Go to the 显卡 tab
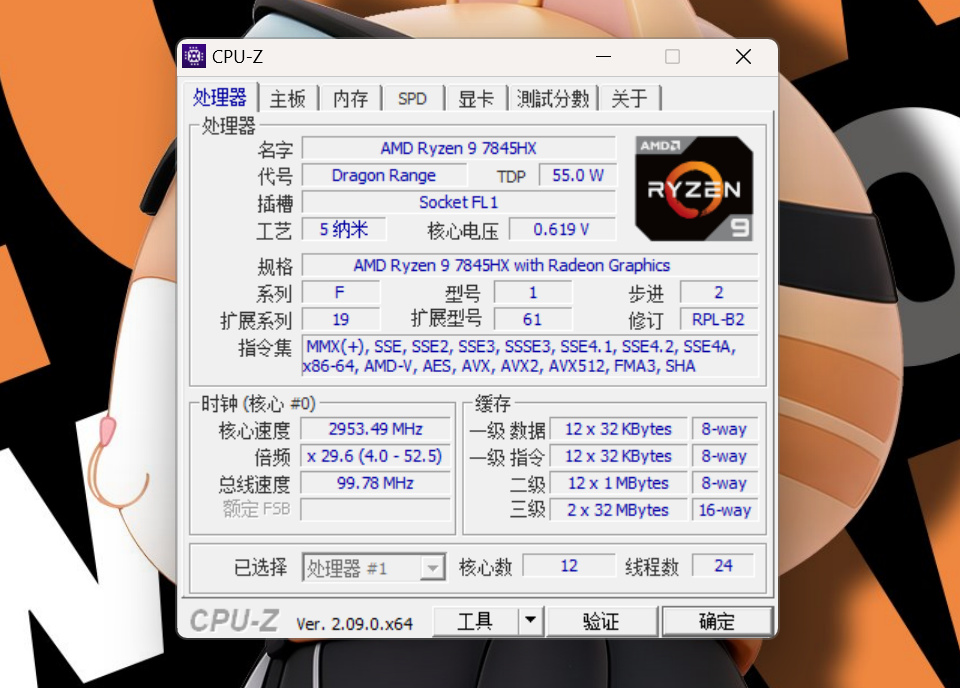Image resolution: width=960 pixels, height=688 pixels. click(x=476, y=99)
